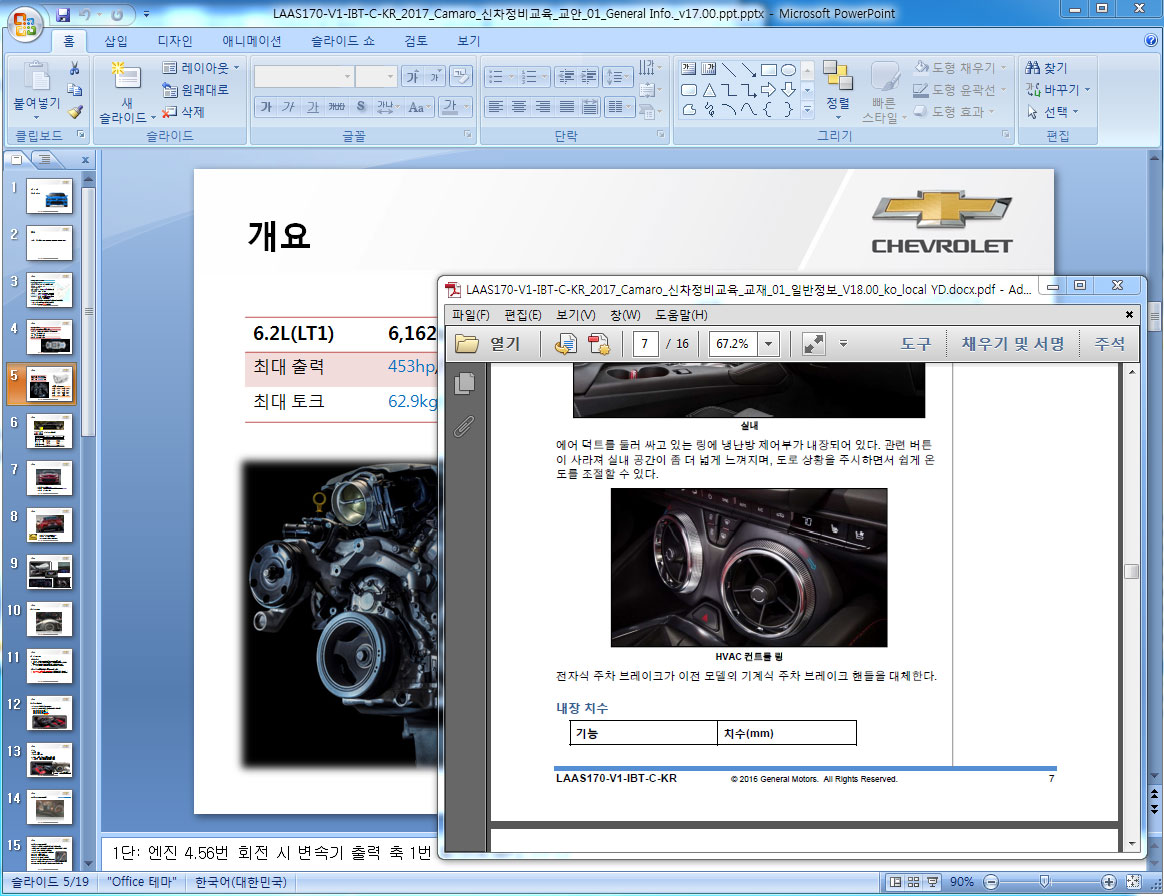Open the File (파일) menu in Adobe Reader
This screenshot has height=896, width=1164.
(x=471, y=315)
